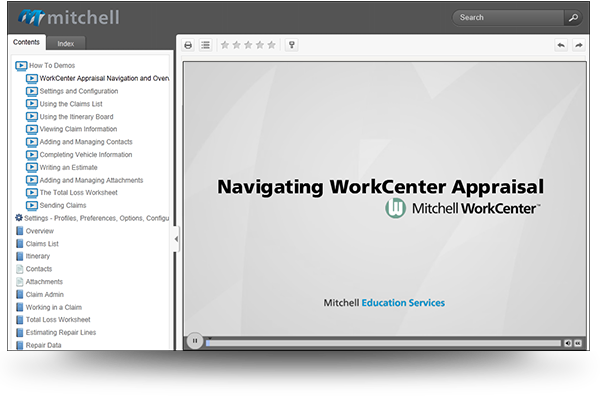This screenshot has width=600, height=396.
Task: Click the video slide titled Navigating WorkCenter Appraisal
Action: pos(385,199)
